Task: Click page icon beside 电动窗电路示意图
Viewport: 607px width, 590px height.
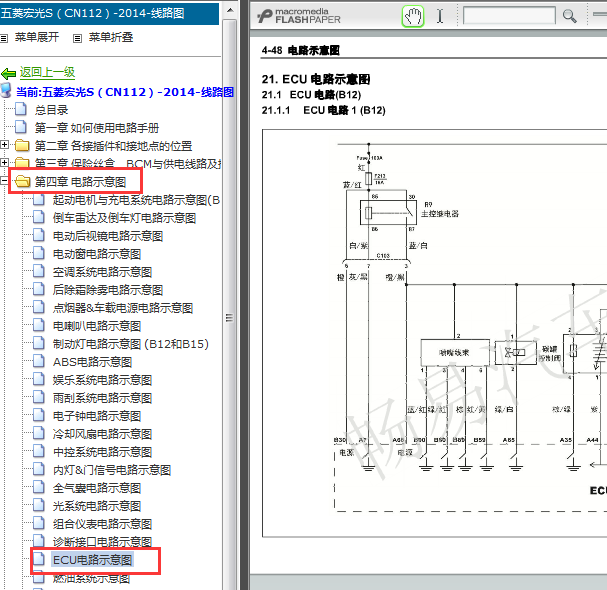Action: point(39,253)
